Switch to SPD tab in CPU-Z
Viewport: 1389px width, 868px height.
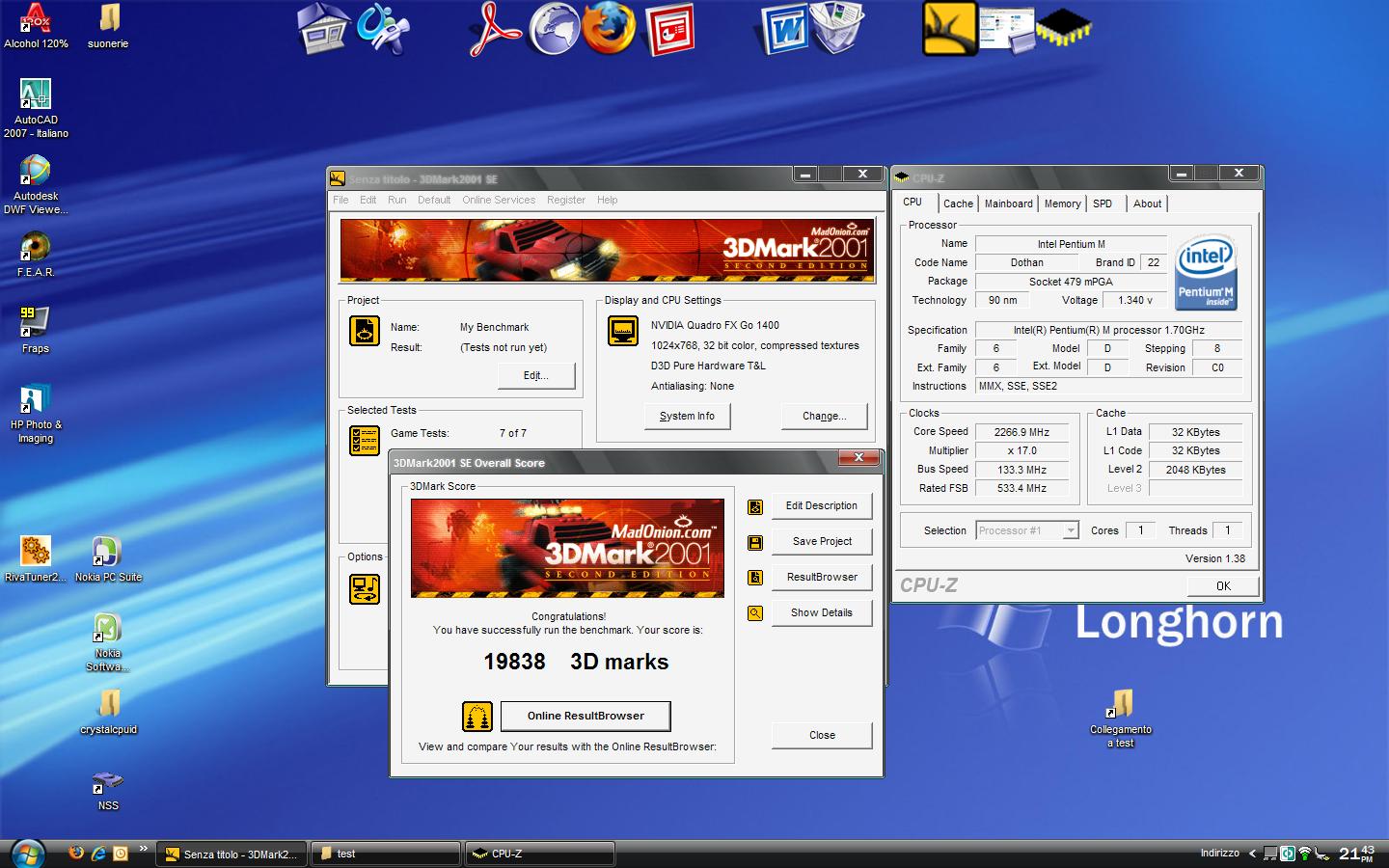coord(1103,203)
